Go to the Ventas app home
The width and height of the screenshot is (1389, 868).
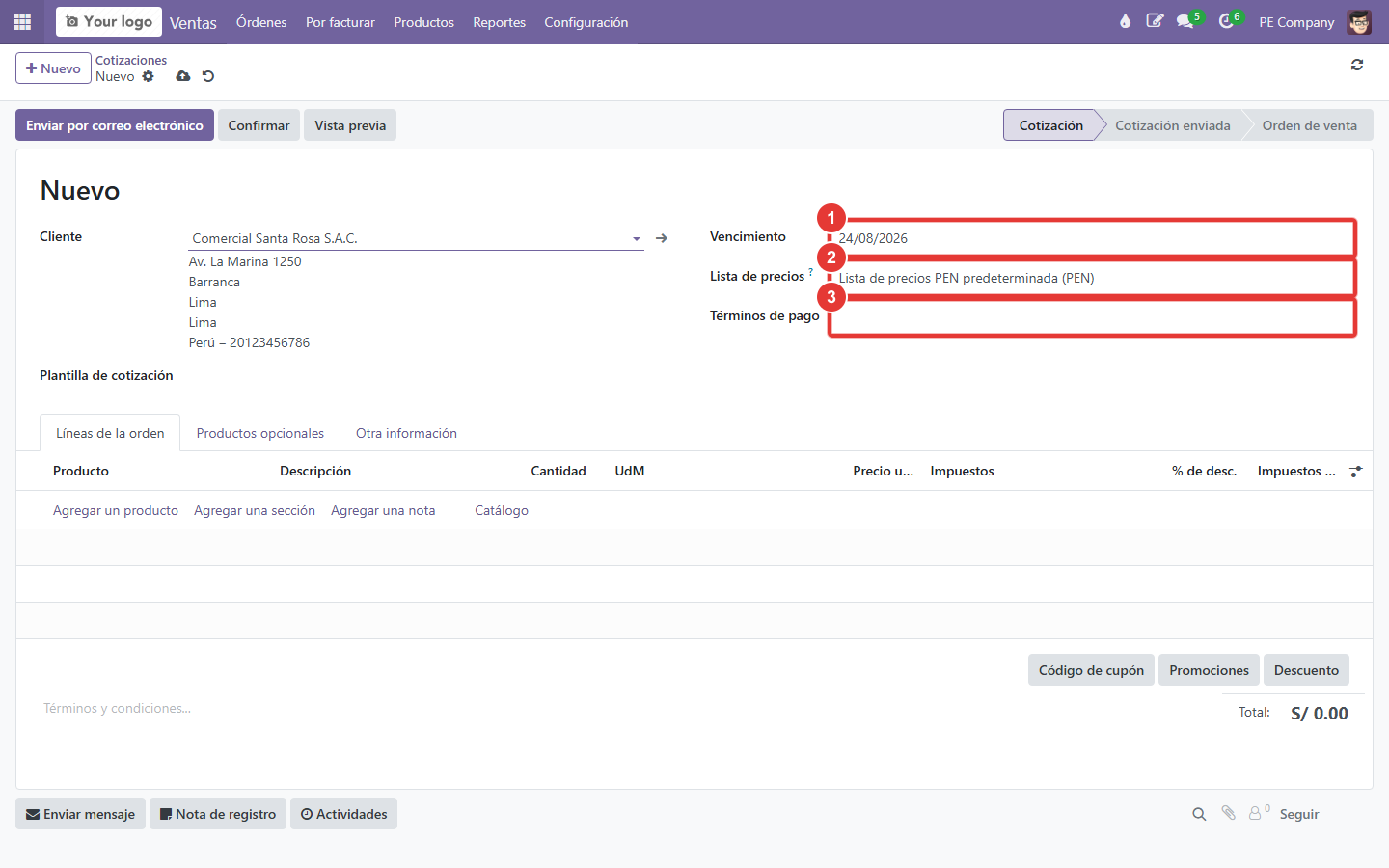pos(193,22)
